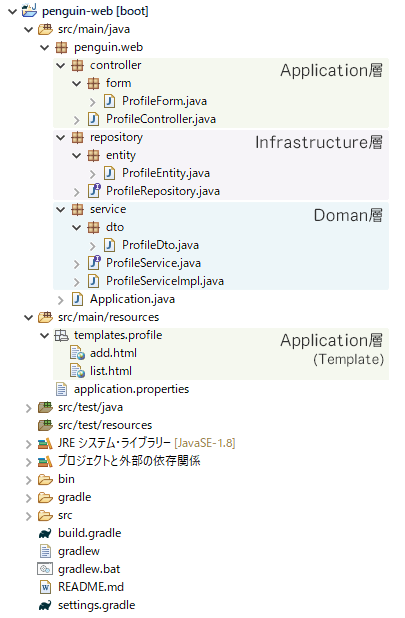Viewport: 405px width, 618px height.
Task: Collapse the repository package
Action: [61, 137]
